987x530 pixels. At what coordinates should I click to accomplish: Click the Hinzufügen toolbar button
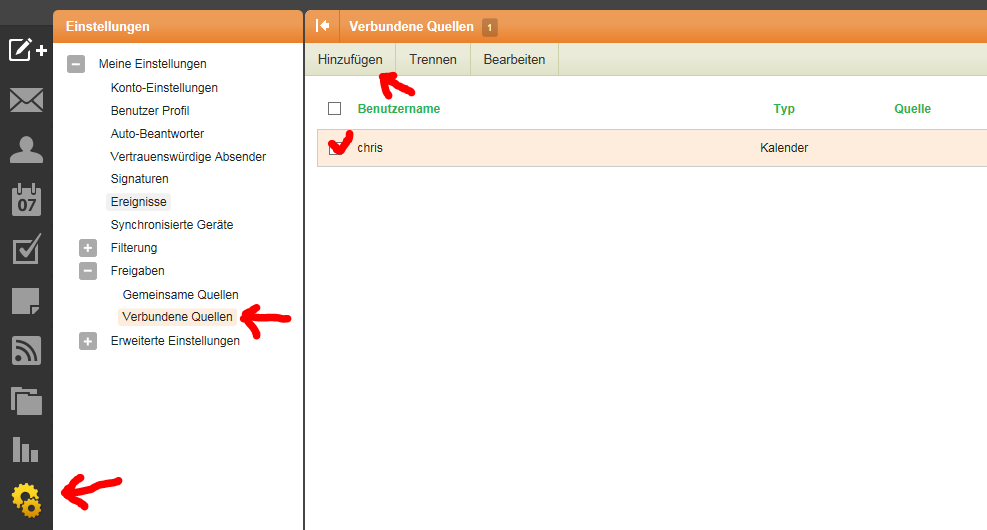click(350, 60)
